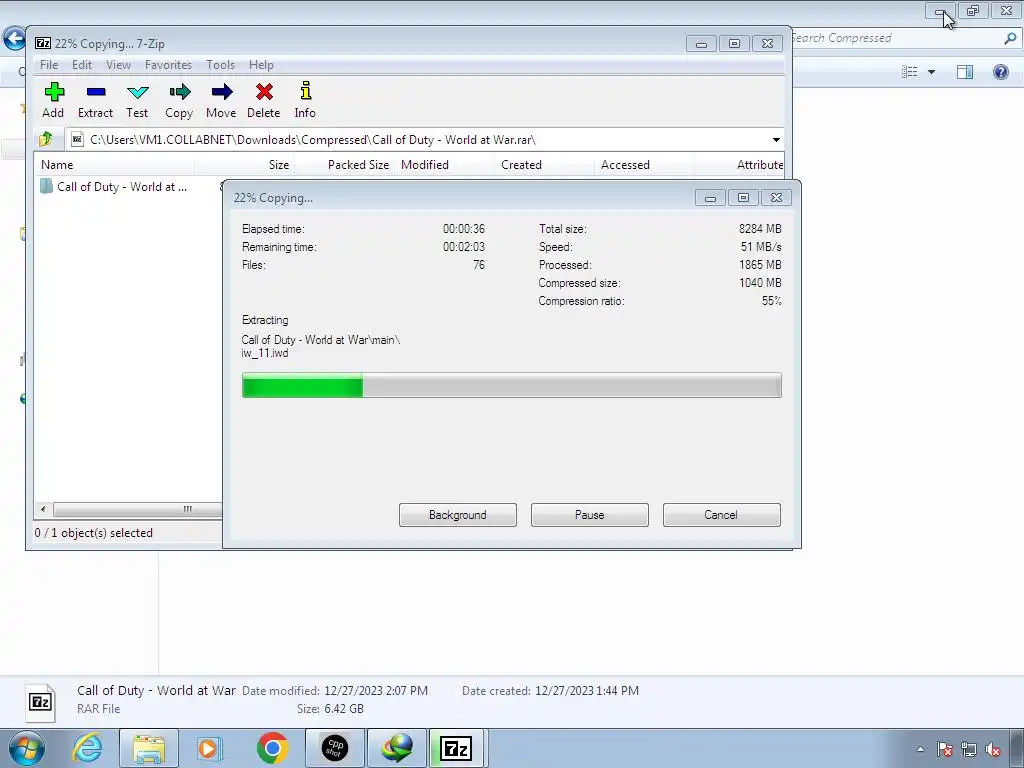The height and width of the screenshot is (768, 1024).
Task: Launch Internet Explorer from taskbar
Action: (x=88, y=748)
